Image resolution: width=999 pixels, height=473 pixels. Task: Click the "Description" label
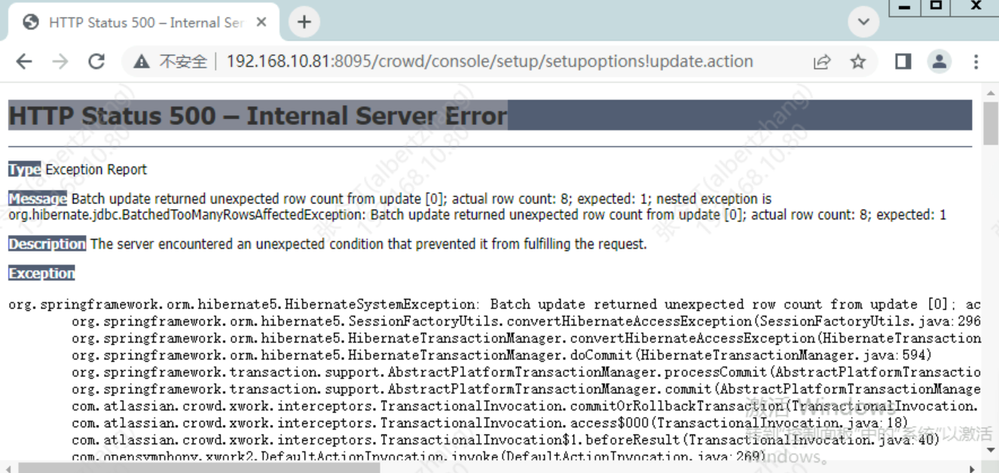(47, 244)
